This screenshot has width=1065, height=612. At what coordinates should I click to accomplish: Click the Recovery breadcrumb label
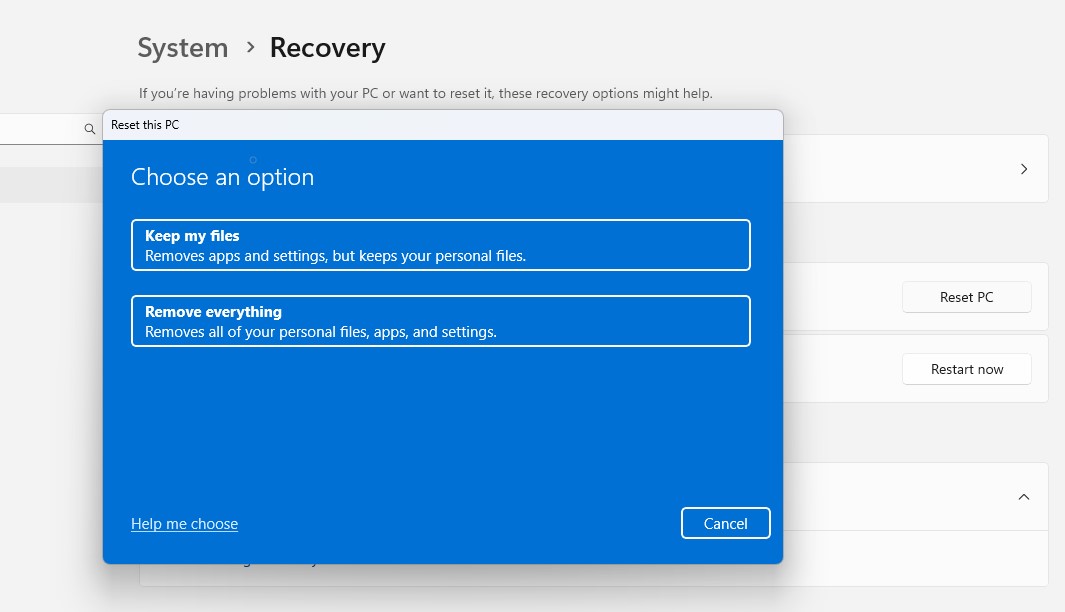tap(327, 47)
